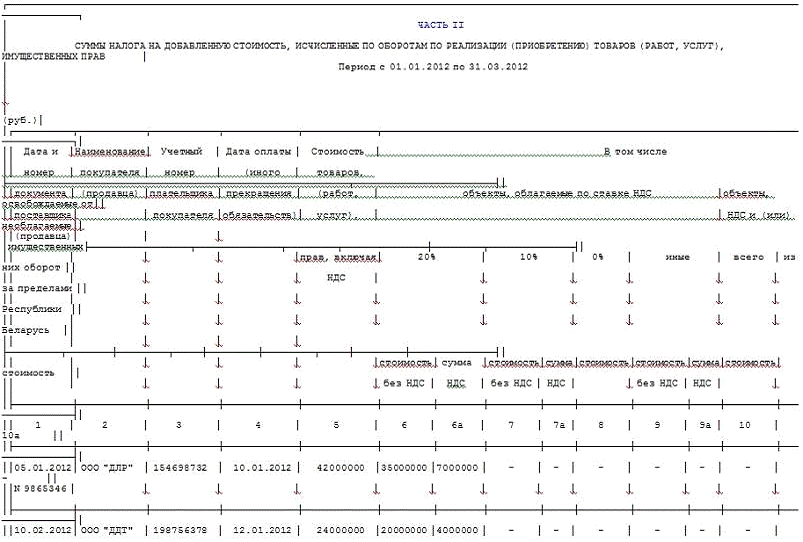Viewport: 803px width, 542px height.
Task: Click the (руб.) unit label
Action: [x=21, y=120]
